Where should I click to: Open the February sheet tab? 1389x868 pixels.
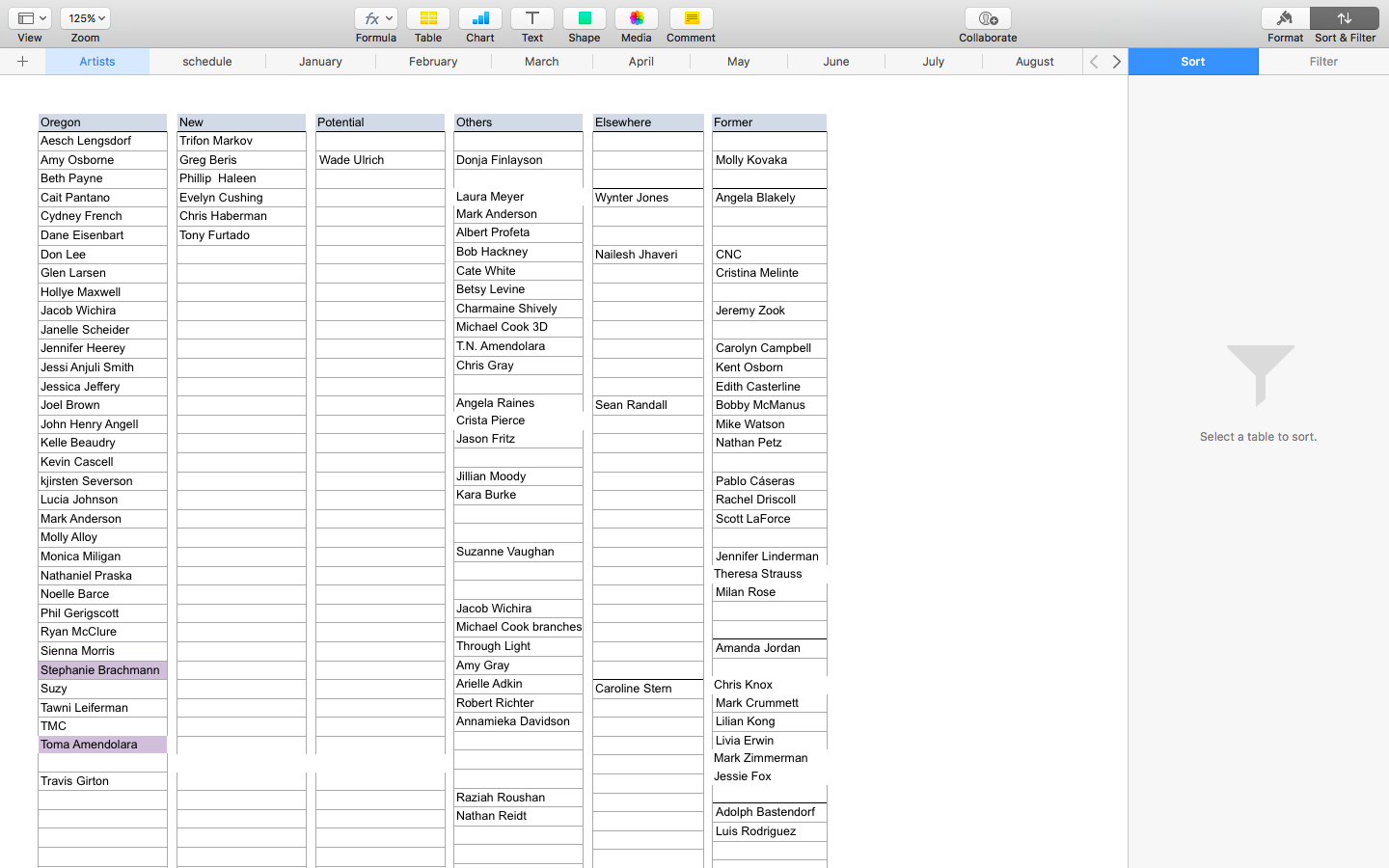click(433, 62)
